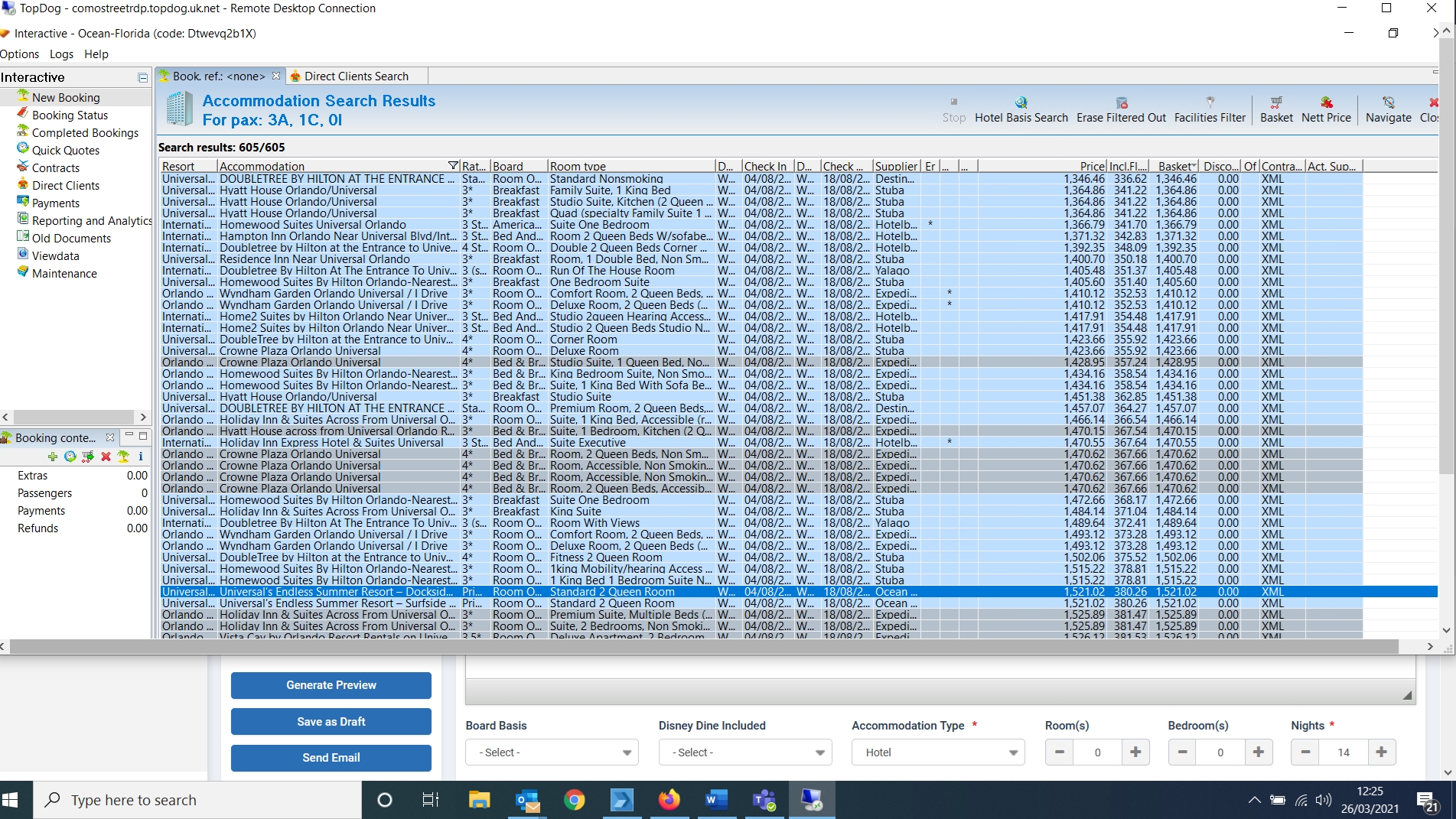Screen dimensions: 1456x819
Task: Click the clock refresh icon in Booking contents
Action: [x=70, y=457]
